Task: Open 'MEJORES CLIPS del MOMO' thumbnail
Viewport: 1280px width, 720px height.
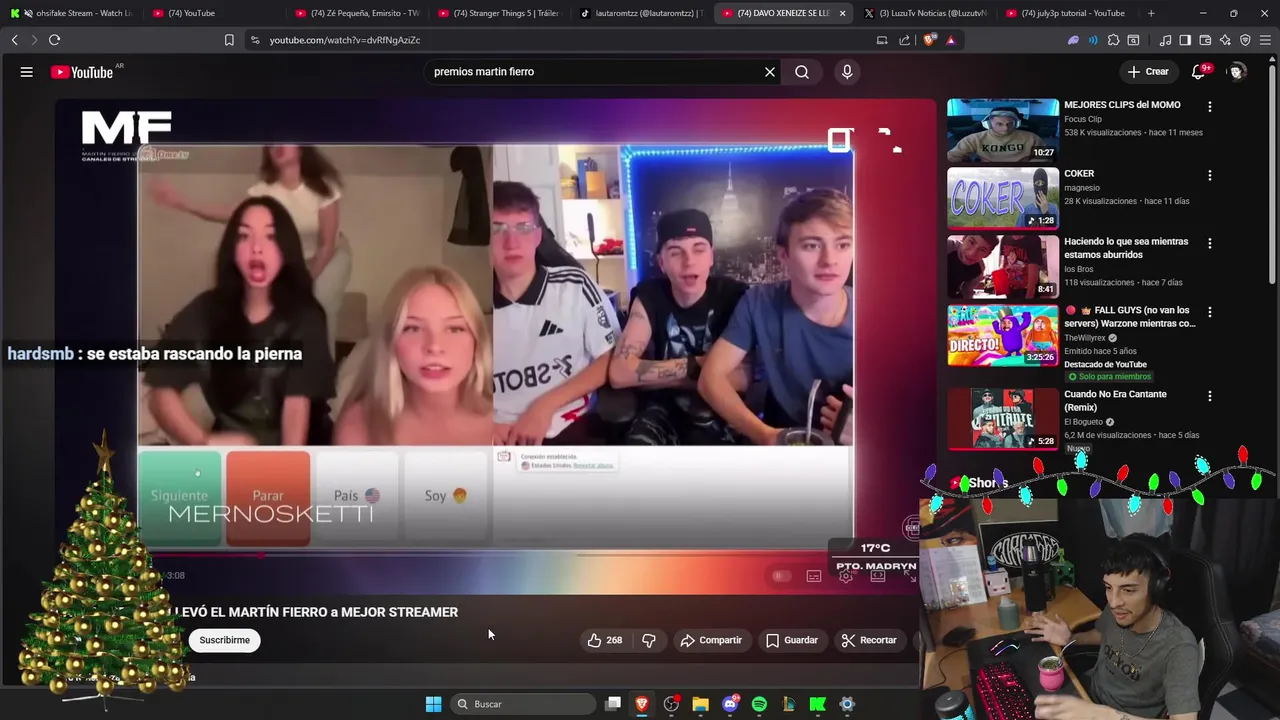Action: click(x=1003, y=129)
